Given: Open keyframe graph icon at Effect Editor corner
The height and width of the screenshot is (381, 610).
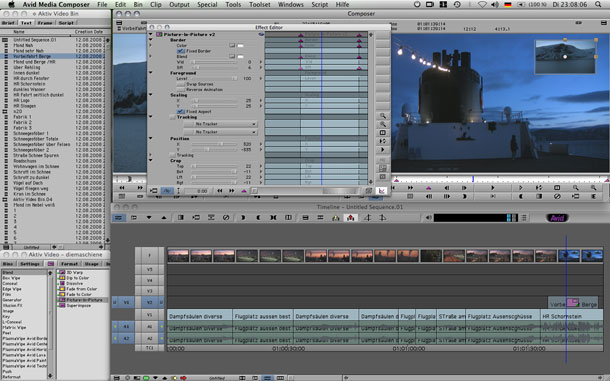Looking at the screenshot, I should pyautogui.click(x=382, y=191).
